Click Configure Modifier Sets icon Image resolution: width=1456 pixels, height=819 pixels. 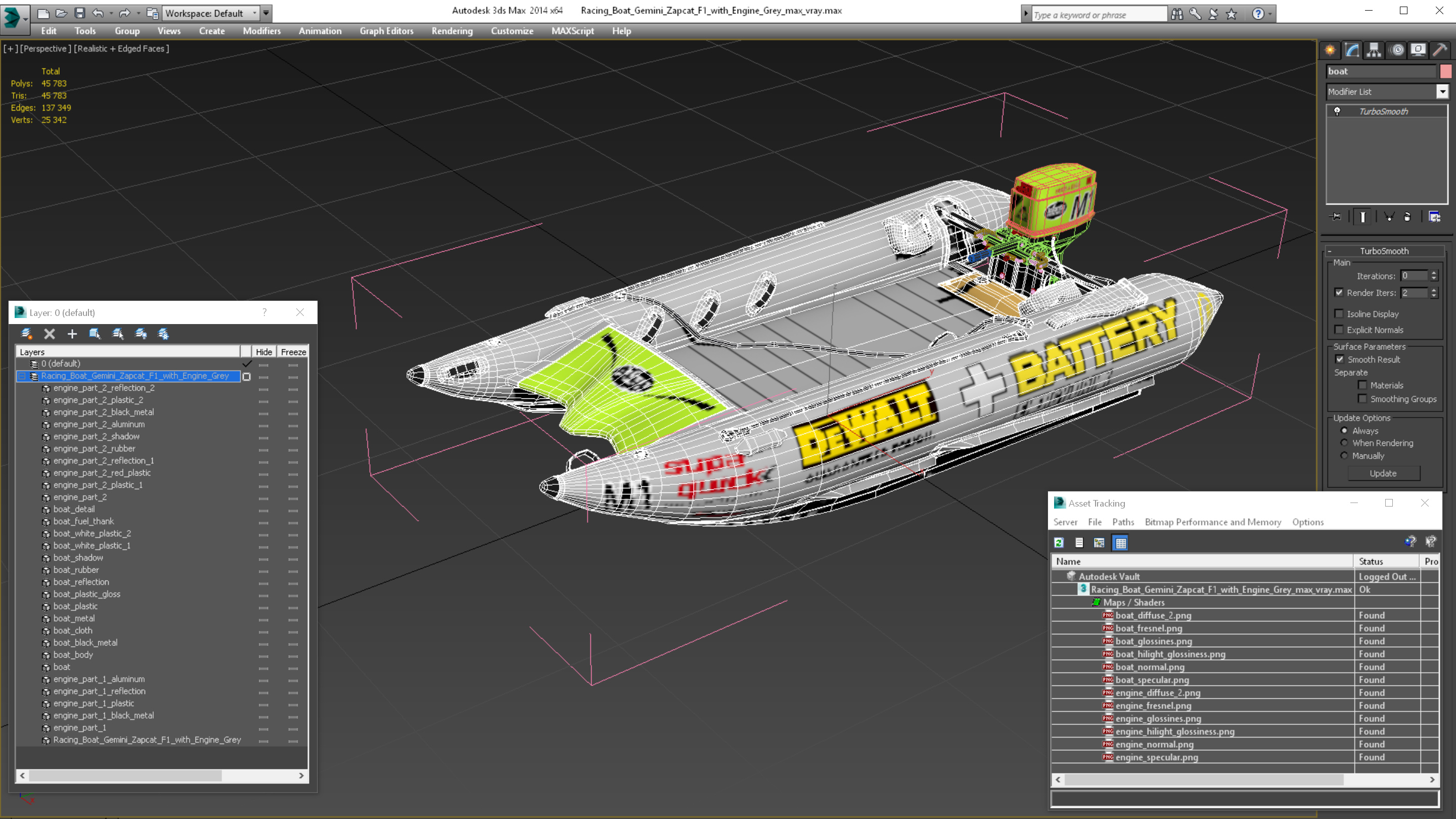(1435, 216)
